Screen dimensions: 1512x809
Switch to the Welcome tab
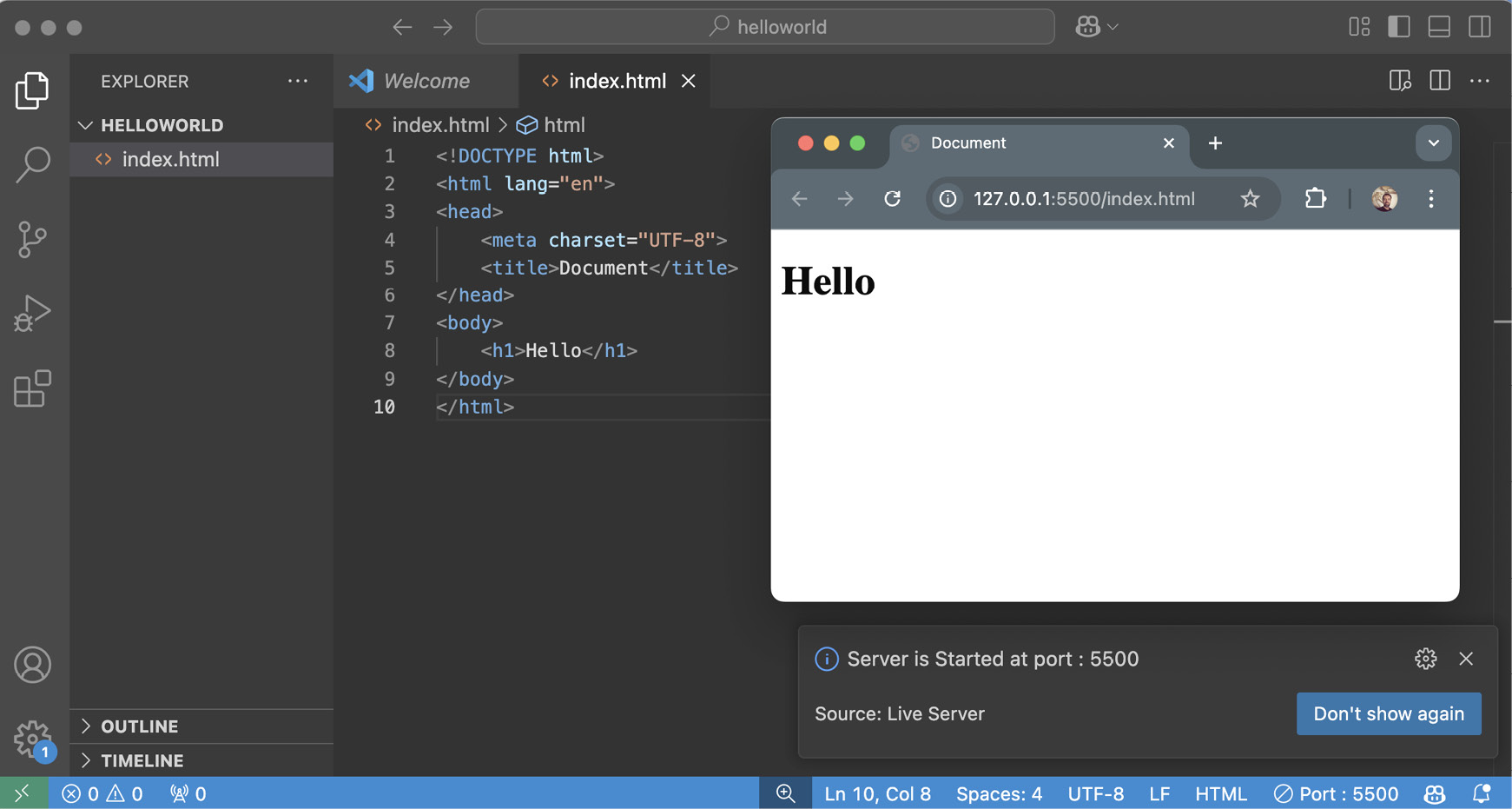426,81
